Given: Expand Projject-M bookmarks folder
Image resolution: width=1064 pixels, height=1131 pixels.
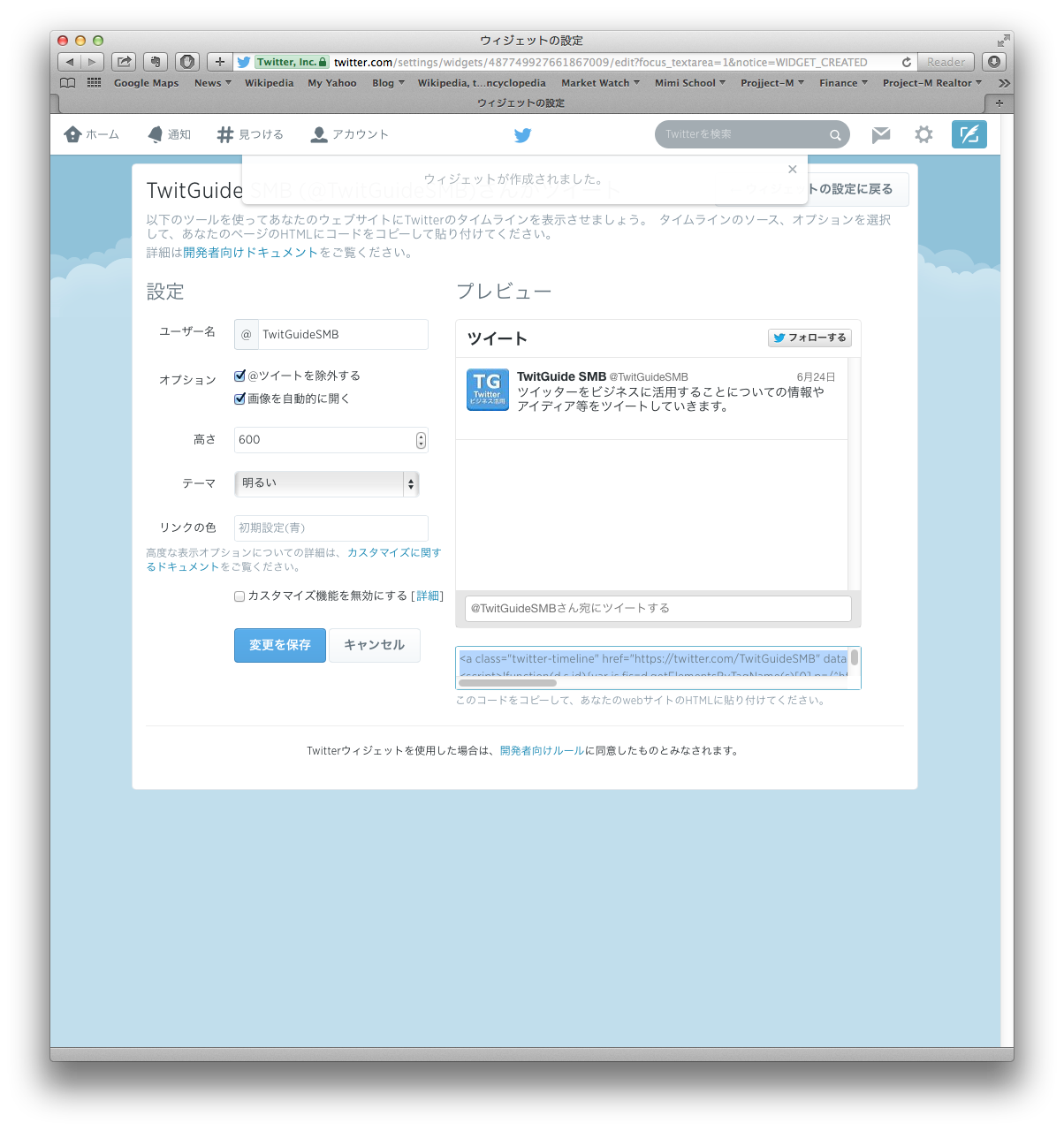Looking at the screenshot, I should point(772,83).
